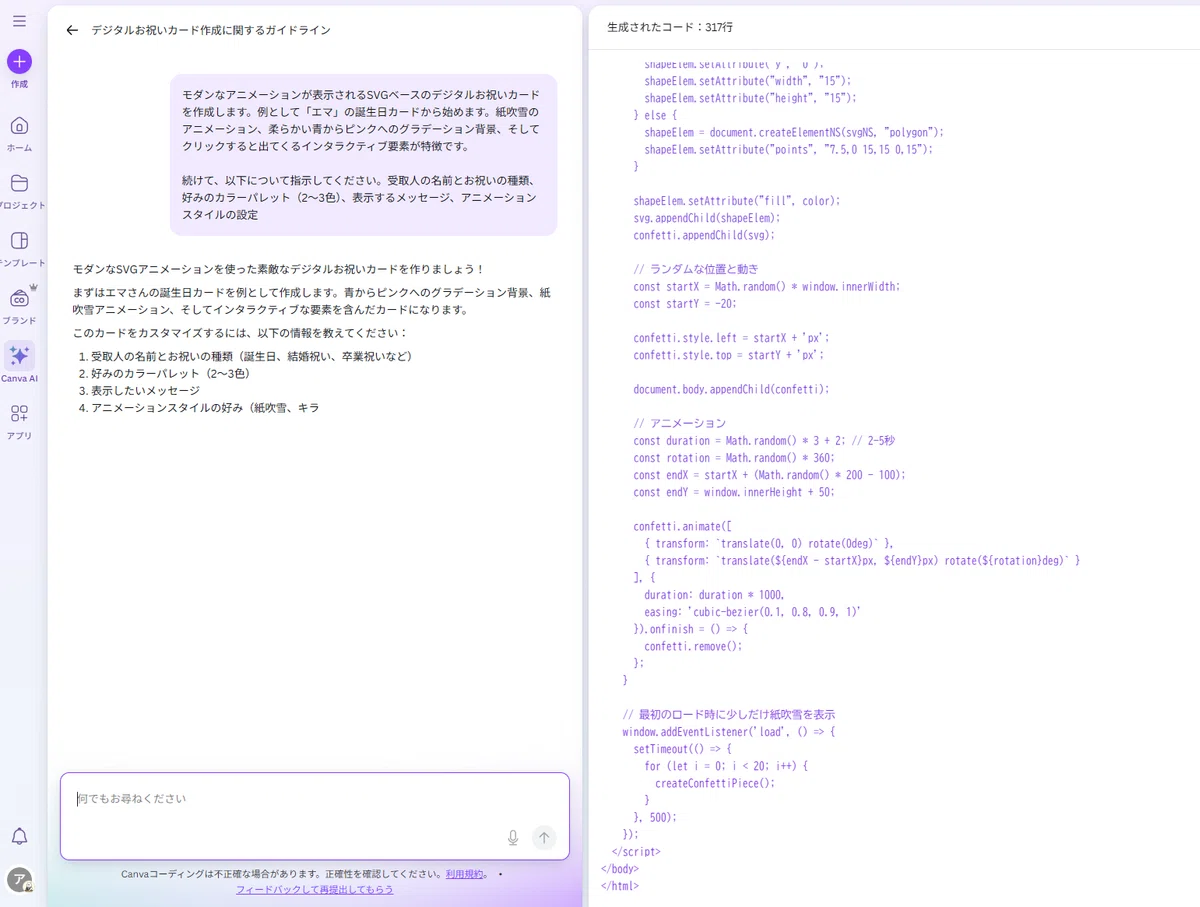Click the user prompt message bubble
The width and height of the screenshot is (1200, 907).
click(363, 155)
